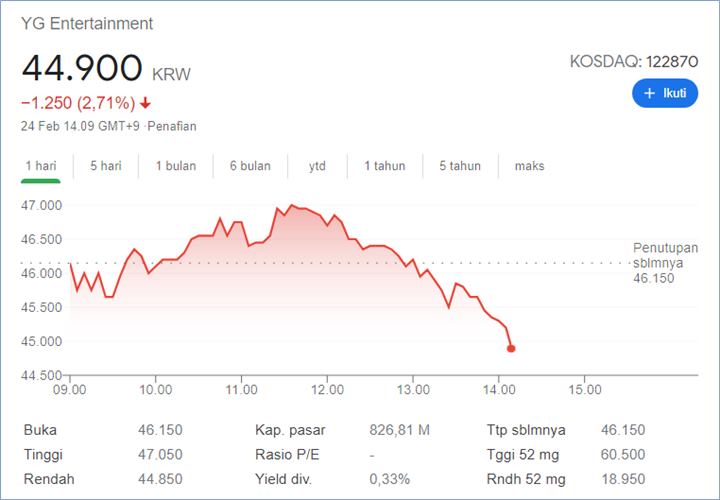Image resolution: width=720 pixels, height=500 pixels.
Task: Select the maks time range
Action: (529, 166)
